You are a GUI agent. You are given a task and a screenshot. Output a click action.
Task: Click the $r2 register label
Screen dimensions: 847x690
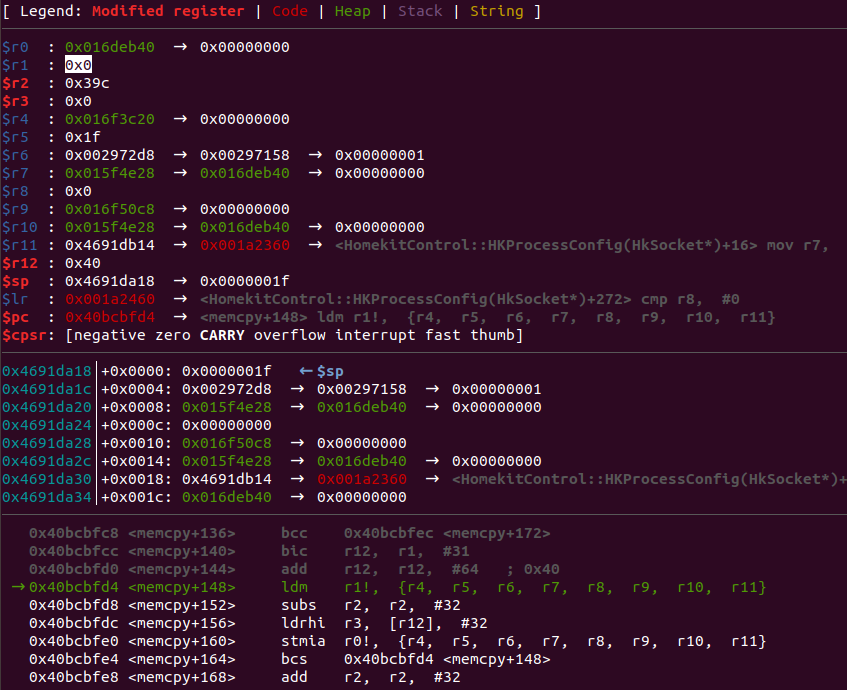(15, 83)
